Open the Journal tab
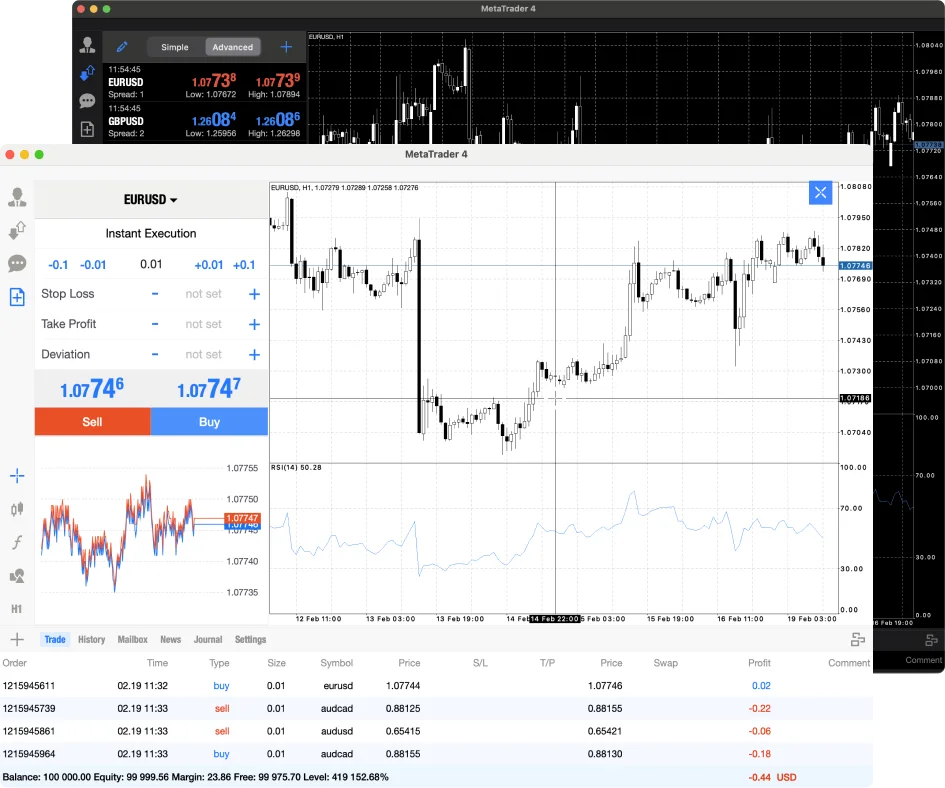The width and height of the screenshot is (945, 788). click(x=208, y=640)
